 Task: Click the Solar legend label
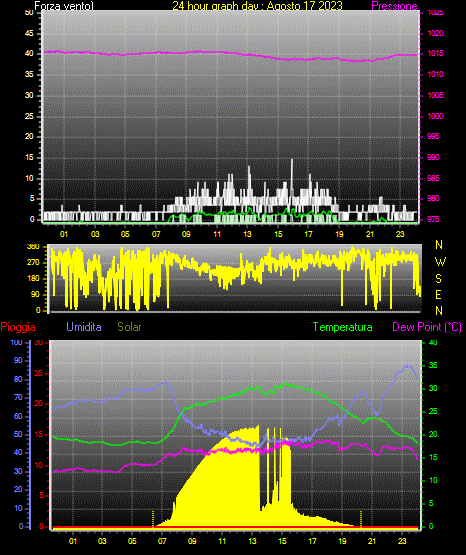[129, 327]
